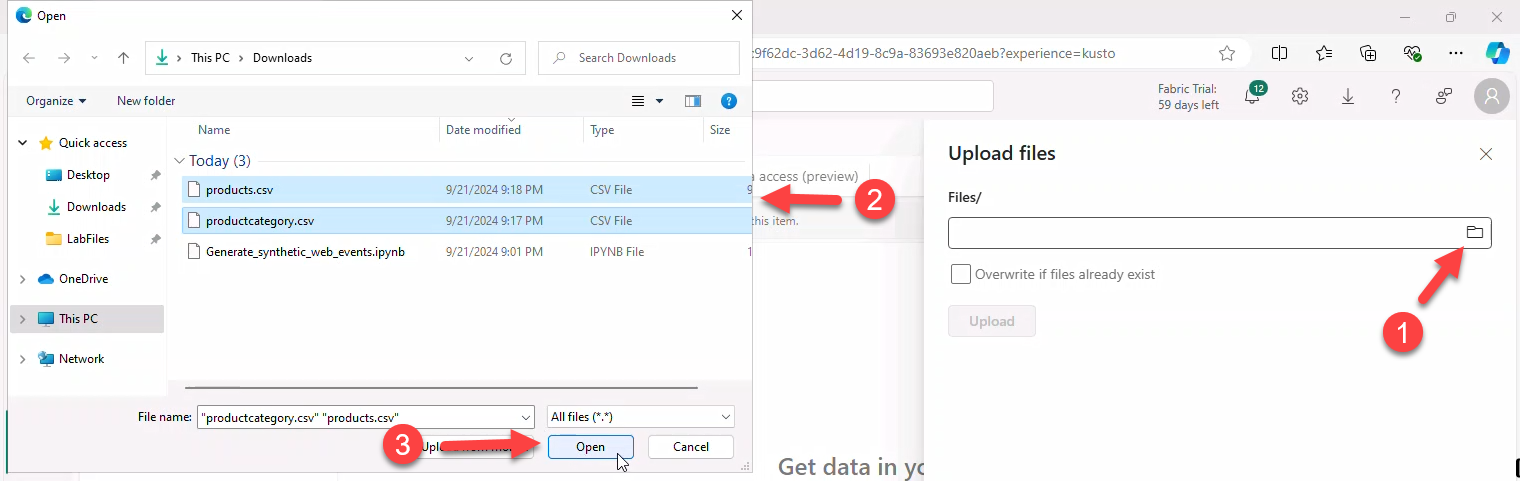Image resolution: width=1520 pixels, height=481 pixels.
Task: Open recent locations dropdown arrow
Action: tap(93, 58)
